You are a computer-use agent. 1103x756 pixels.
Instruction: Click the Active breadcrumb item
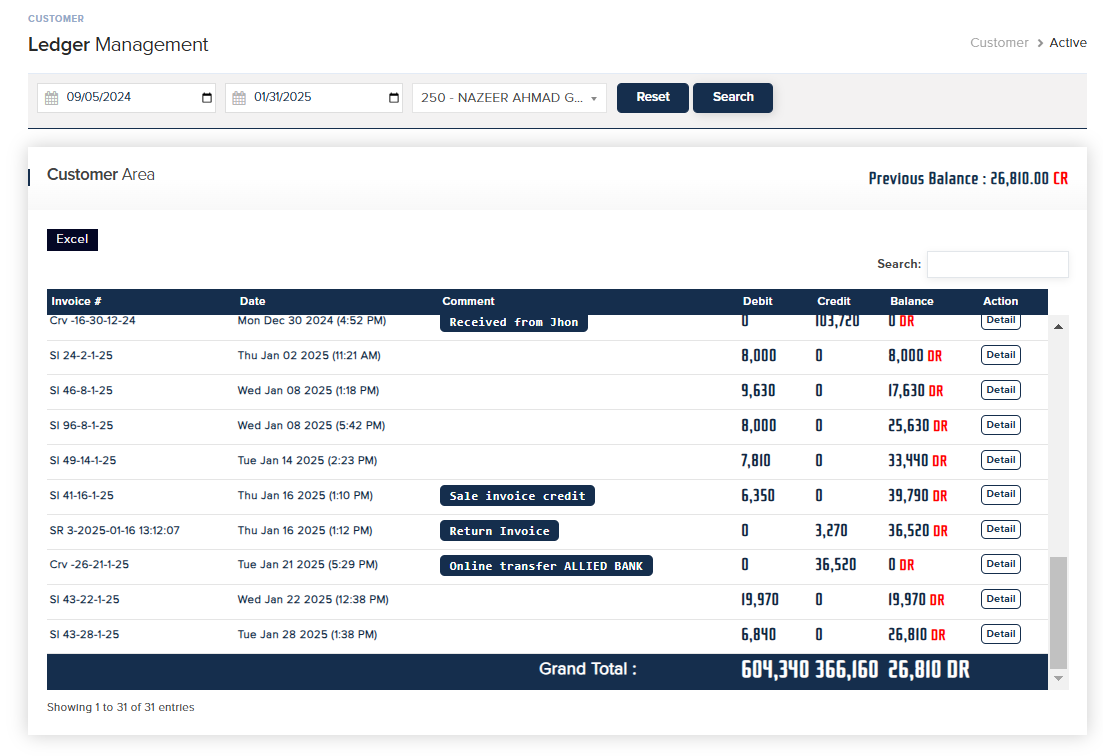(x=1068, y=43)
